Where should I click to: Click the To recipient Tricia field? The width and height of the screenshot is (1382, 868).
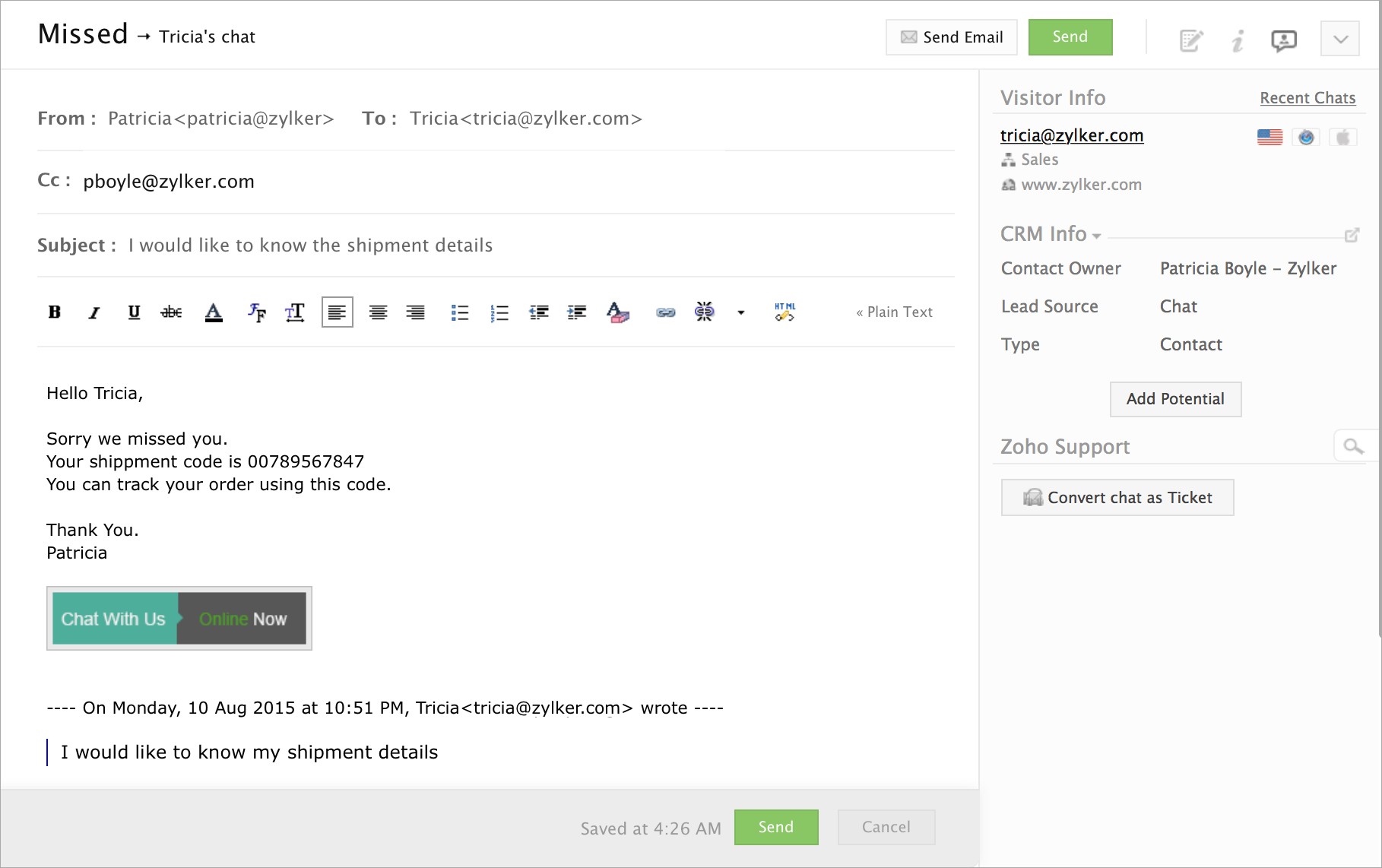point(526,119)
